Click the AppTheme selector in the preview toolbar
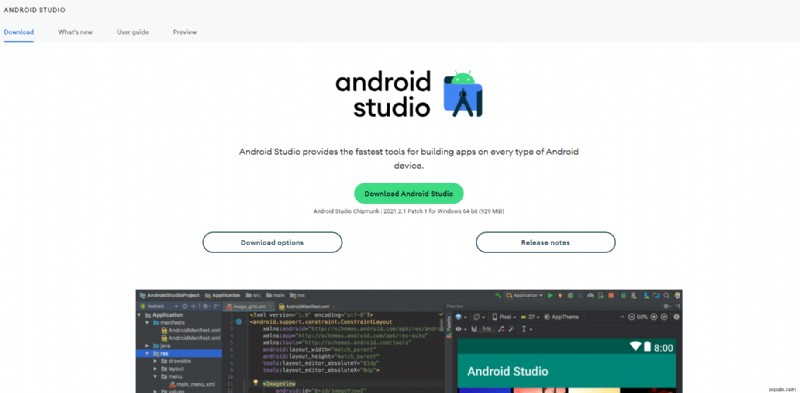Viewport: 800px width, 393px height. pos(561,317)
